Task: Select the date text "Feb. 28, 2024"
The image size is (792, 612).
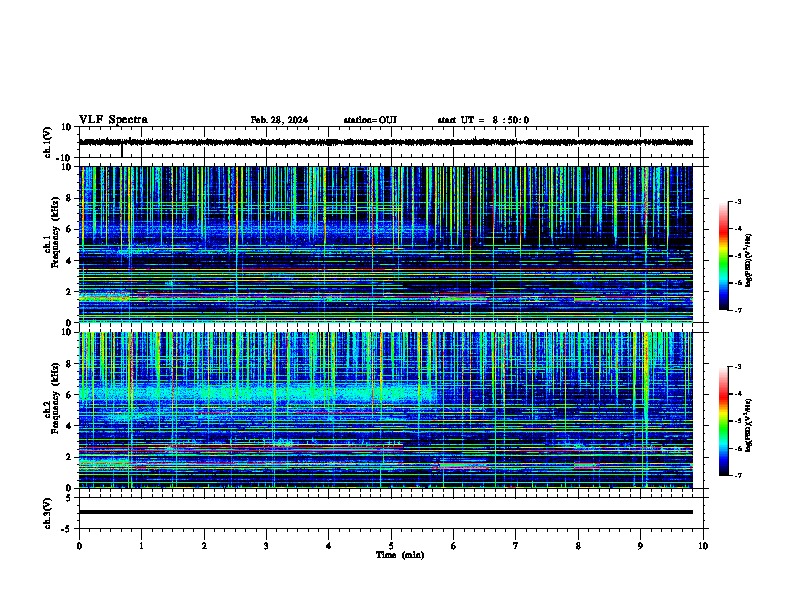Action: click(279, 120)
